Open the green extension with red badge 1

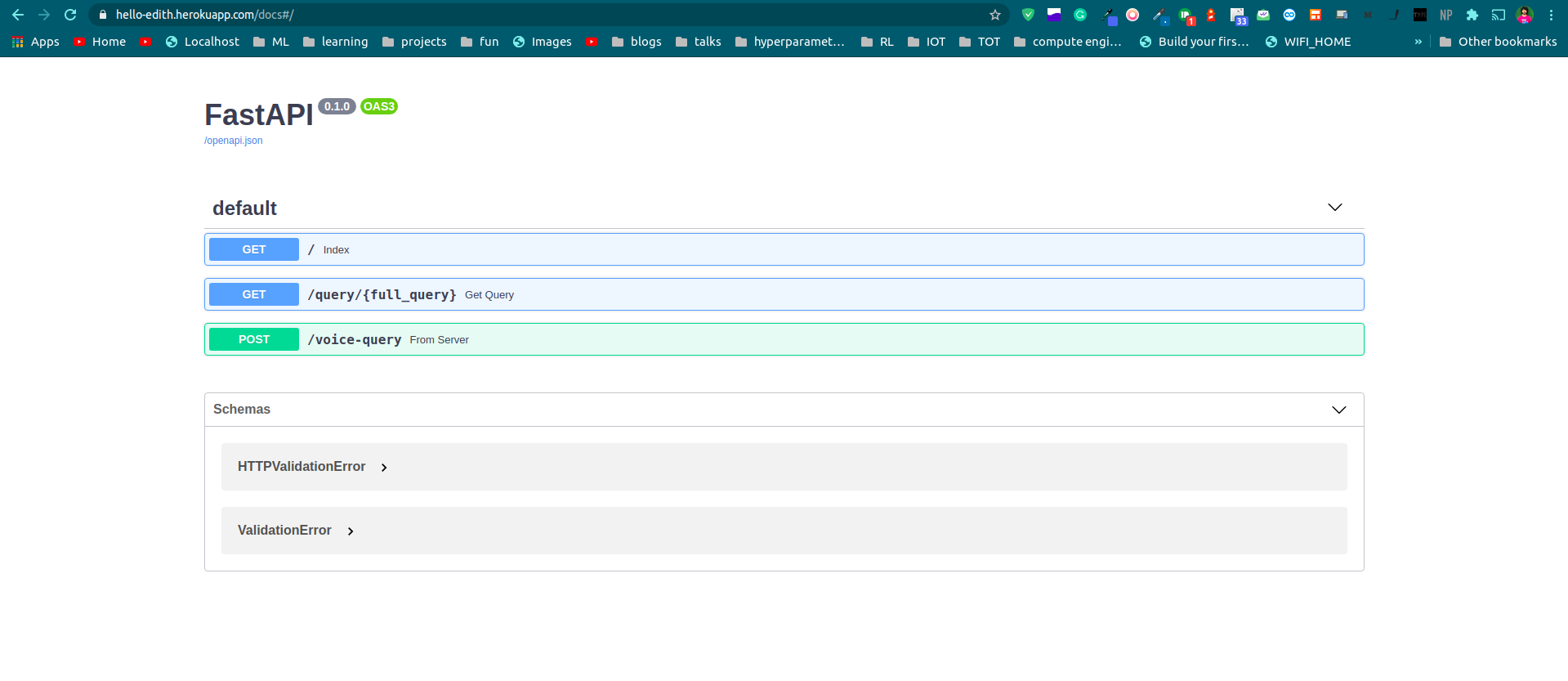coord(1186,16)
